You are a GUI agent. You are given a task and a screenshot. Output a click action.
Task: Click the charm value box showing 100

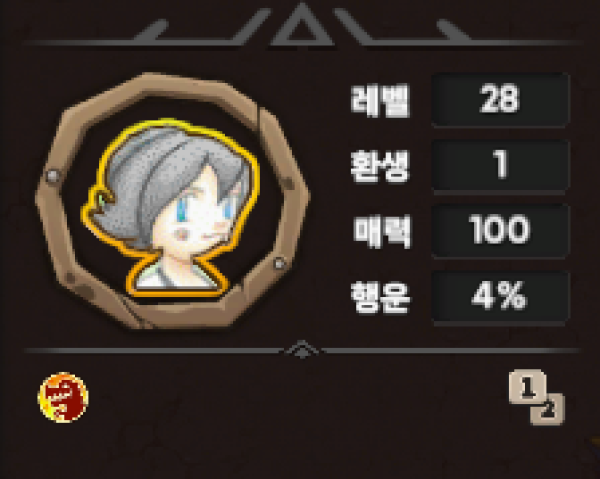point(500,231)
